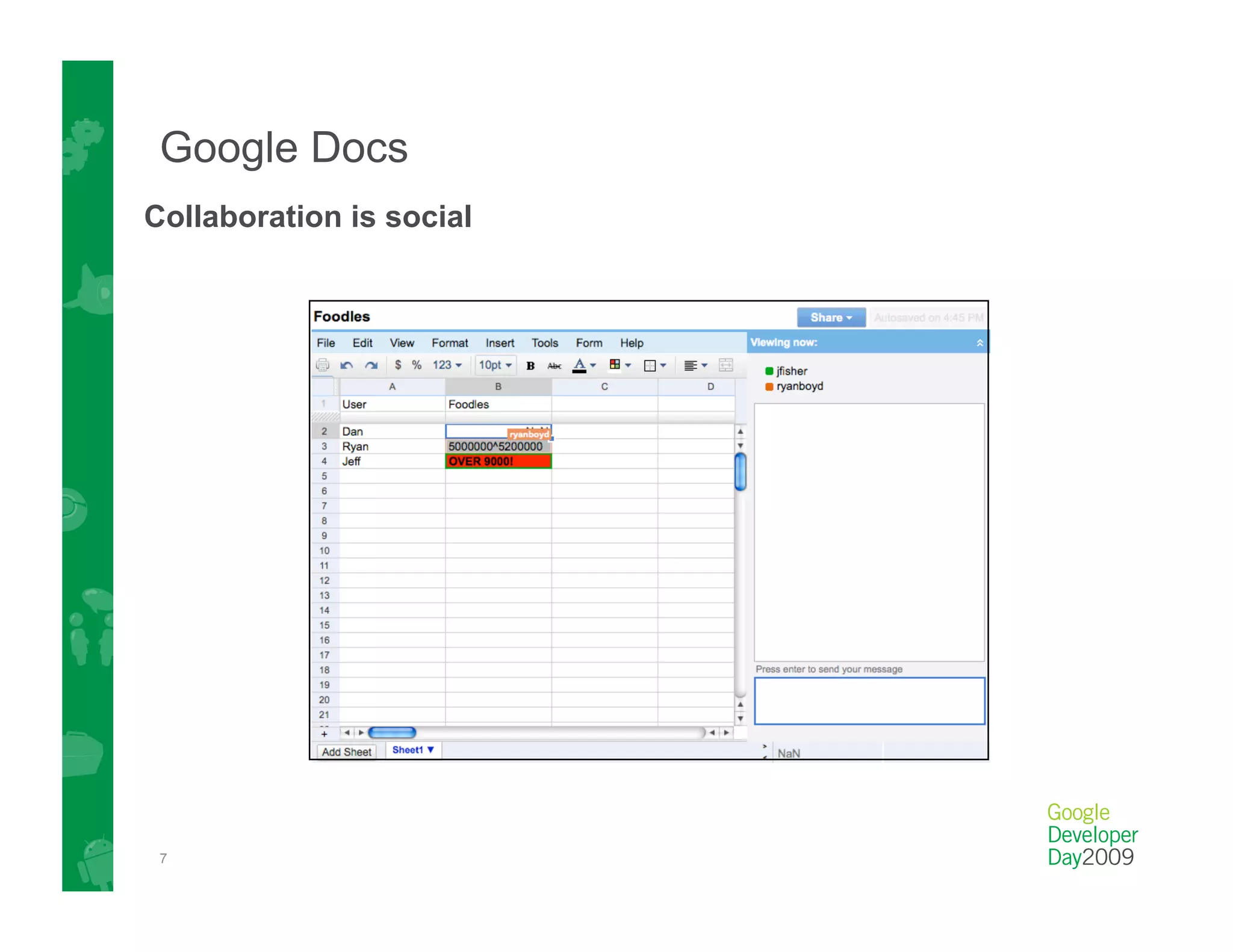This screenshot has width=1233, height=952.
Task: Select row header 21
Action: pos(325,715)
